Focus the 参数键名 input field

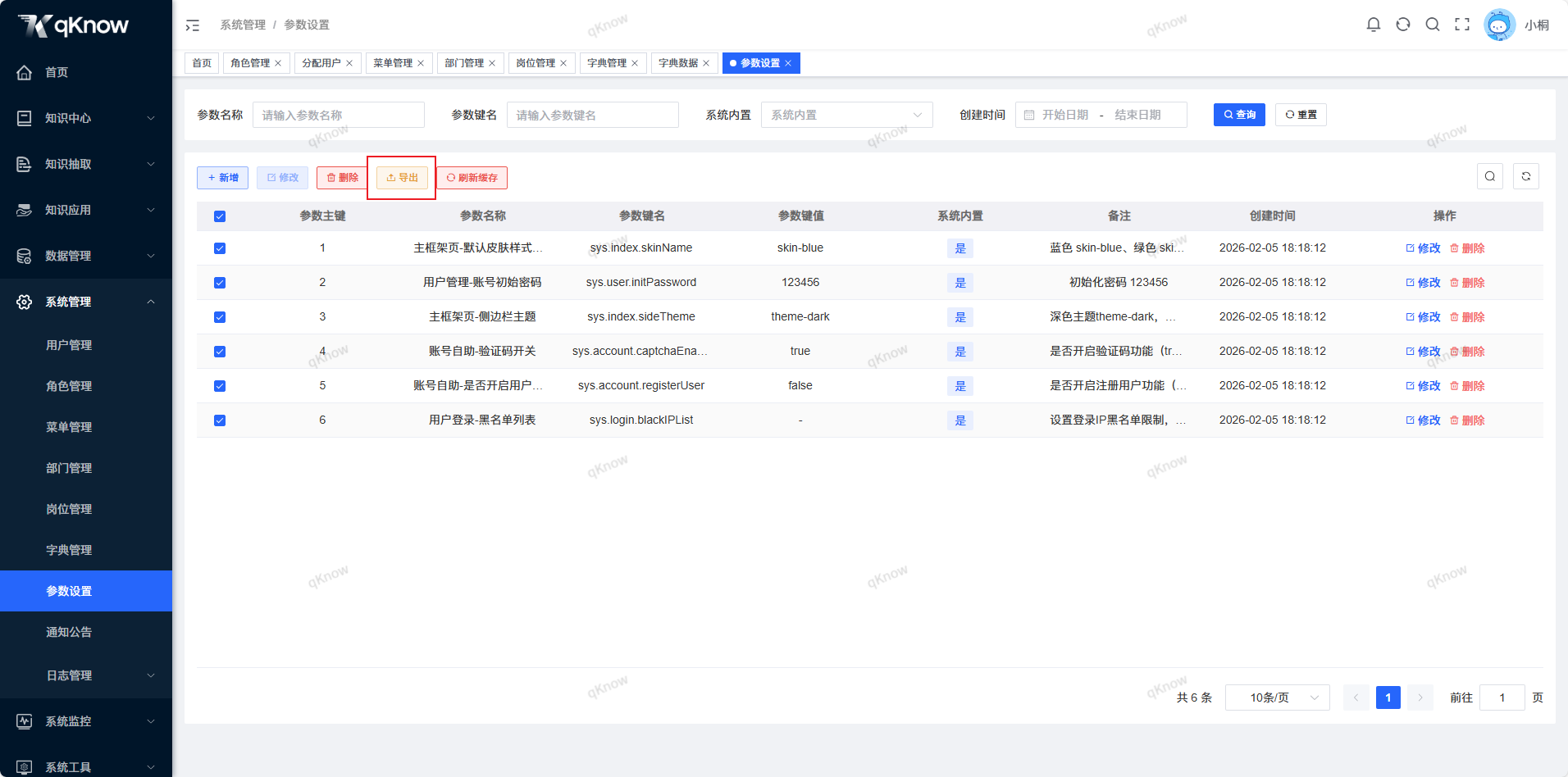593,115
